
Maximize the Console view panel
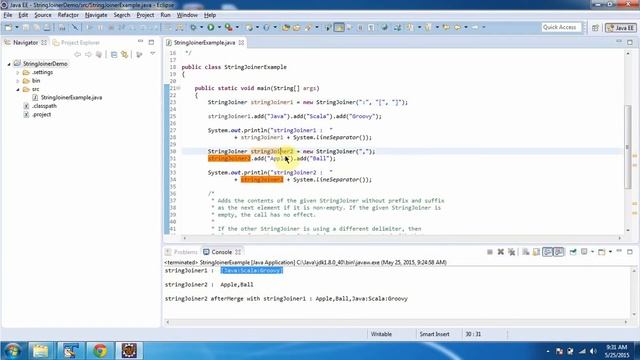pos(630,251)
